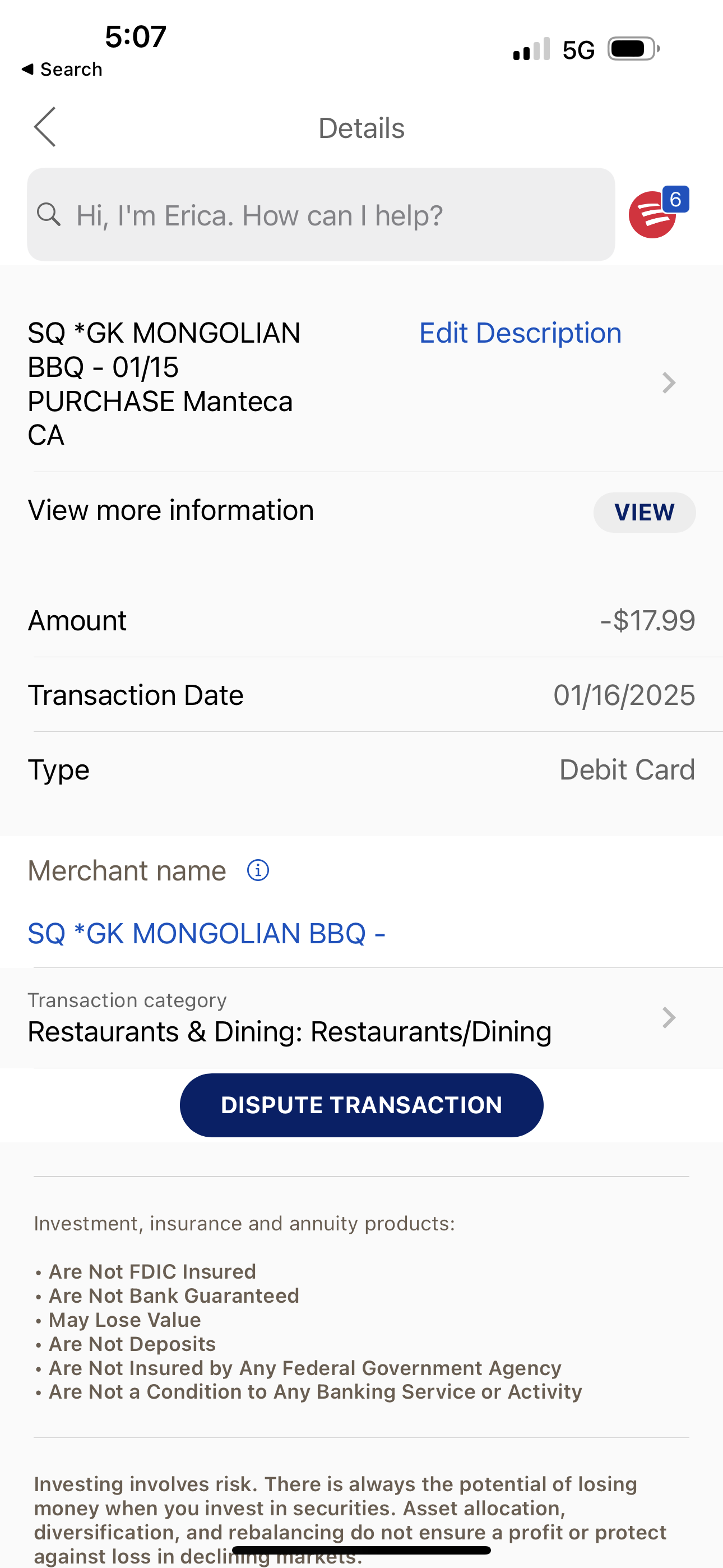
Task: Tap the battery icon in status bar
Action: click(x=633, y=49)
